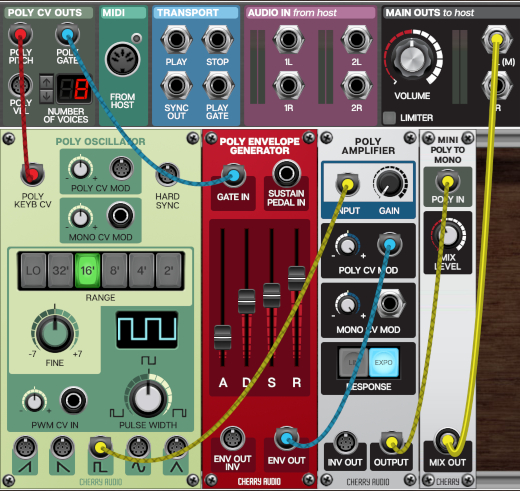Select the EXPO response button
Screen dimensions: 520x491
click(x=384, y=362)
